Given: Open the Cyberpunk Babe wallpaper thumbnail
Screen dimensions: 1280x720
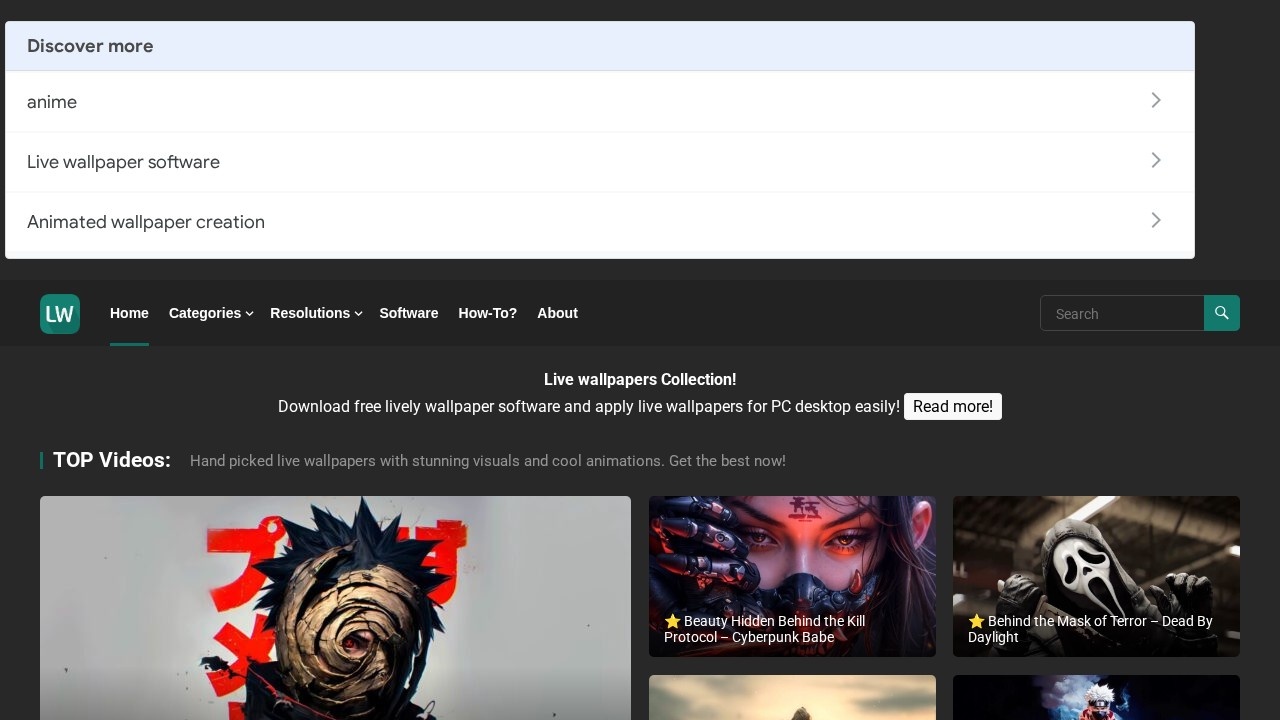Looking at the screenshot, I should coord(792,576).
